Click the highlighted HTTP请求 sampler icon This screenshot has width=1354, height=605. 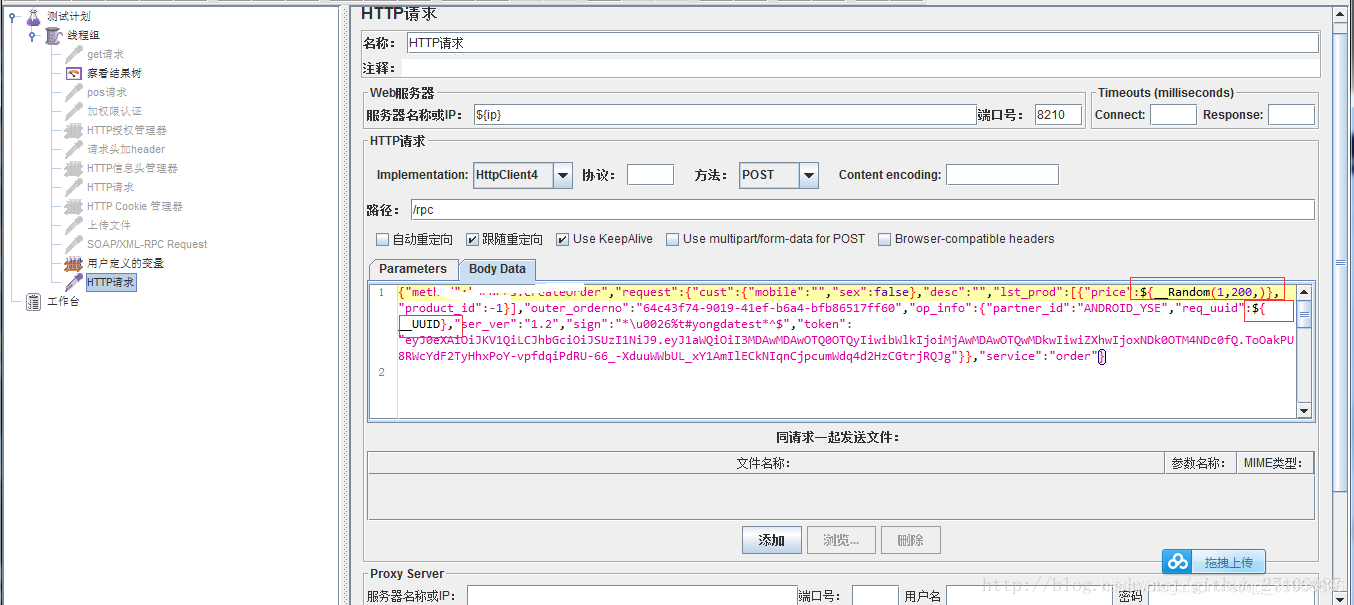pos(74,282)
